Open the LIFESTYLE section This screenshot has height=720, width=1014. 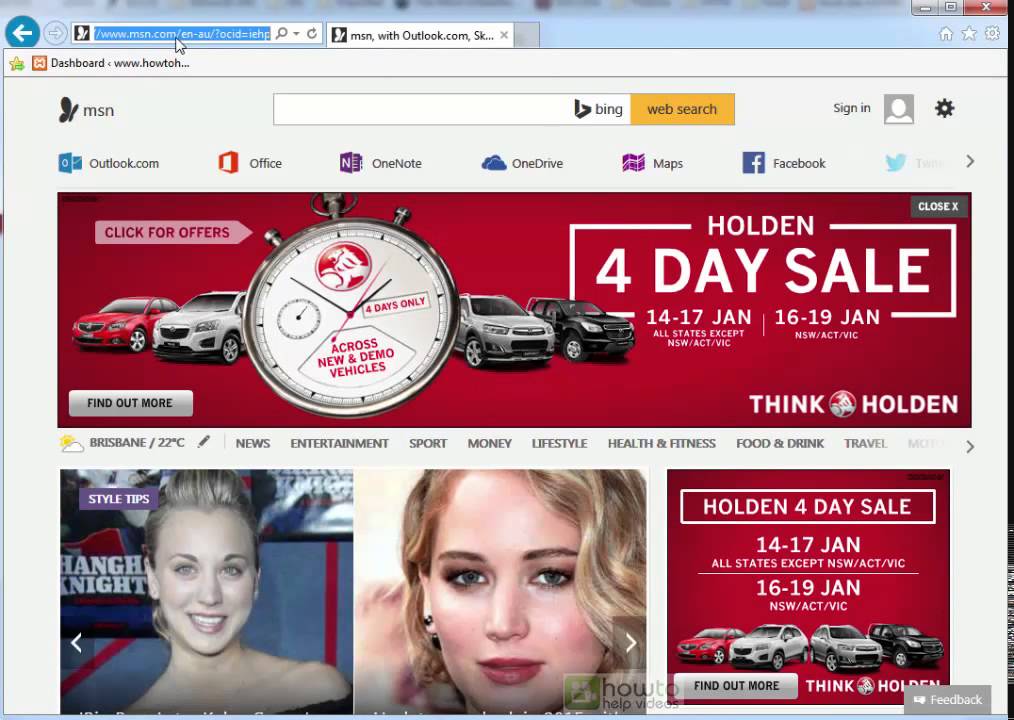(559, 444)
